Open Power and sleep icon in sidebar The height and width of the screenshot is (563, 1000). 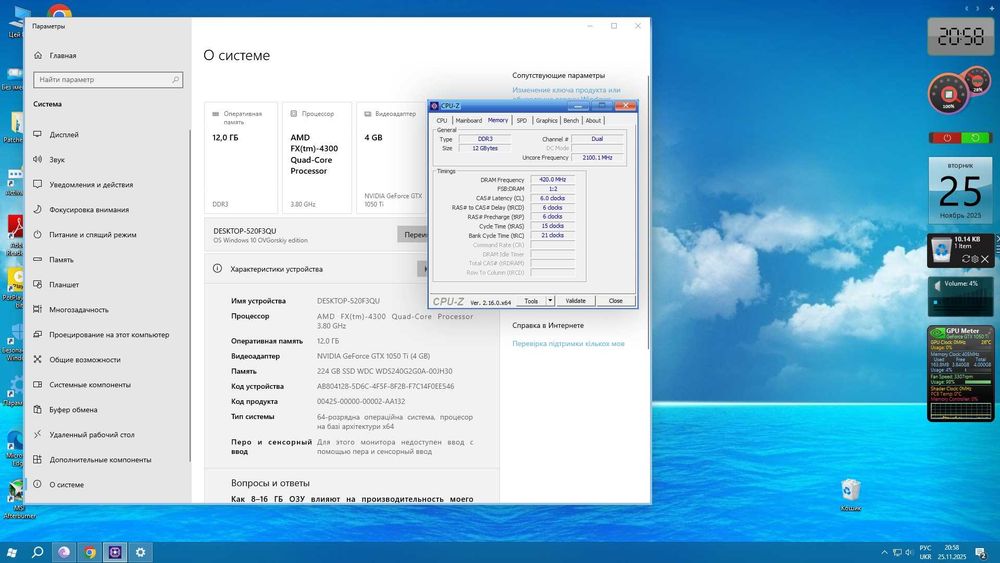tap(38, 235)
